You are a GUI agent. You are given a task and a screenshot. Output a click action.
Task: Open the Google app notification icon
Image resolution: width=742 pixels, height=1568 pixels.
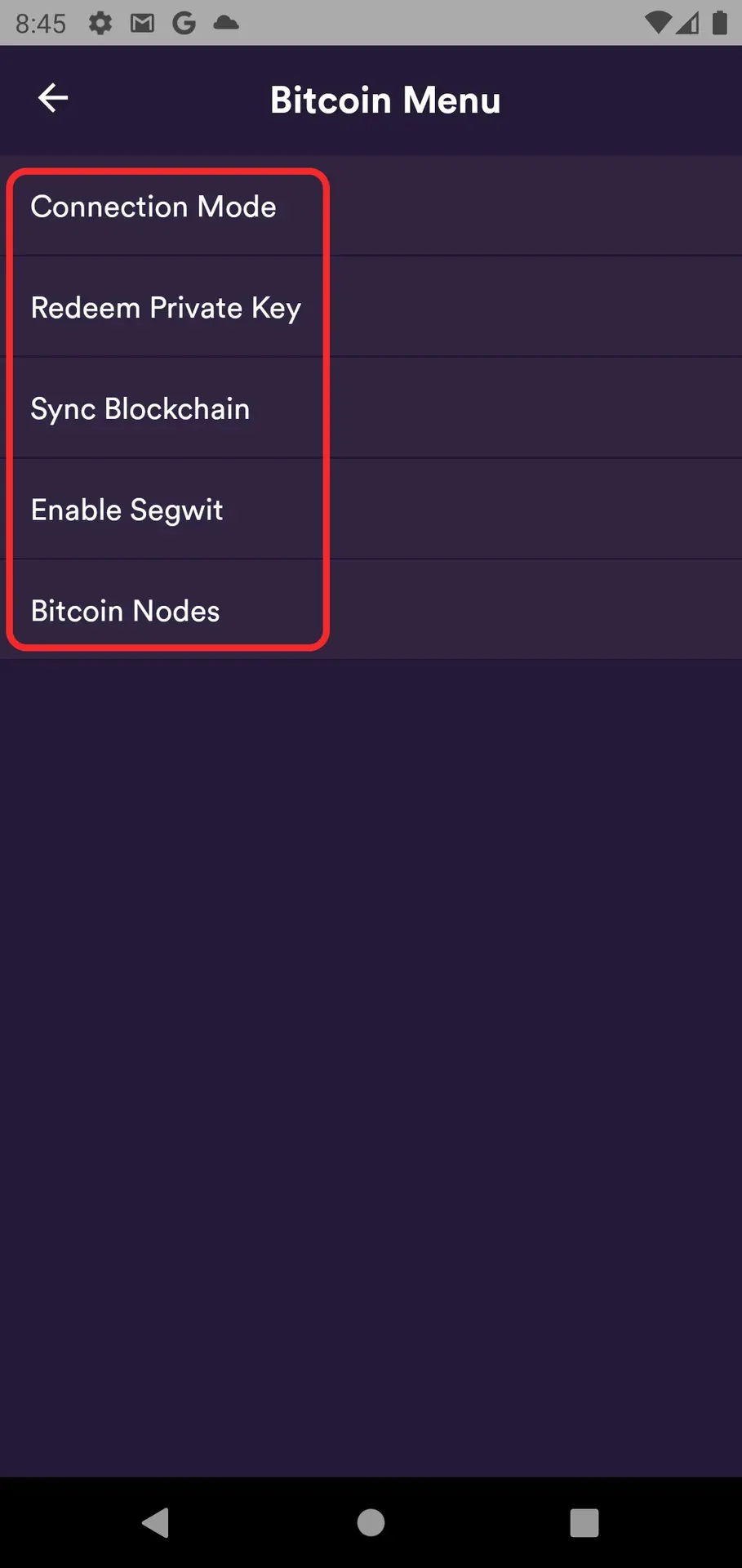pyautogui.click(x=184, y=23)
